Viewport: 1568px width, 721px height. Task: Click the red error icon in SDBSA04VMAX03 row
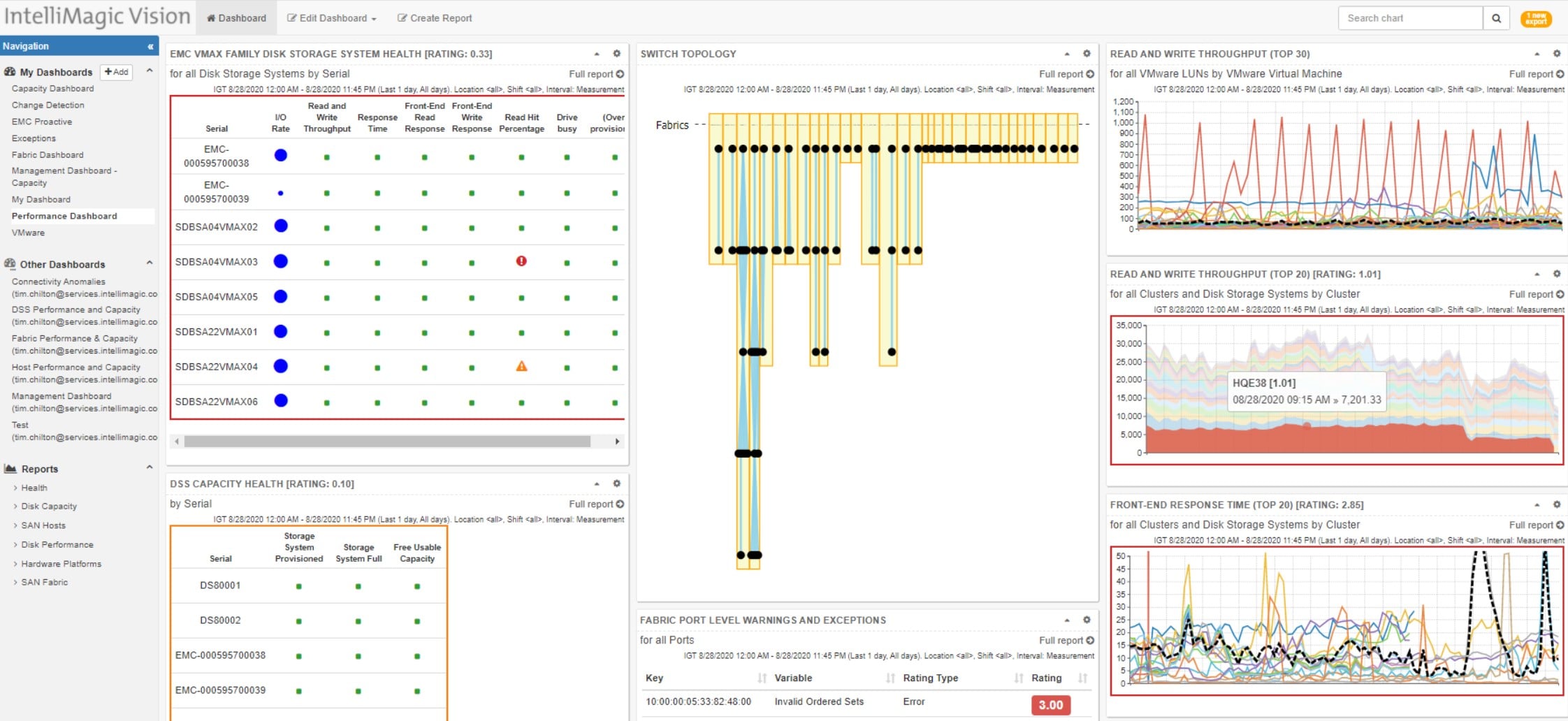[521, 261]
